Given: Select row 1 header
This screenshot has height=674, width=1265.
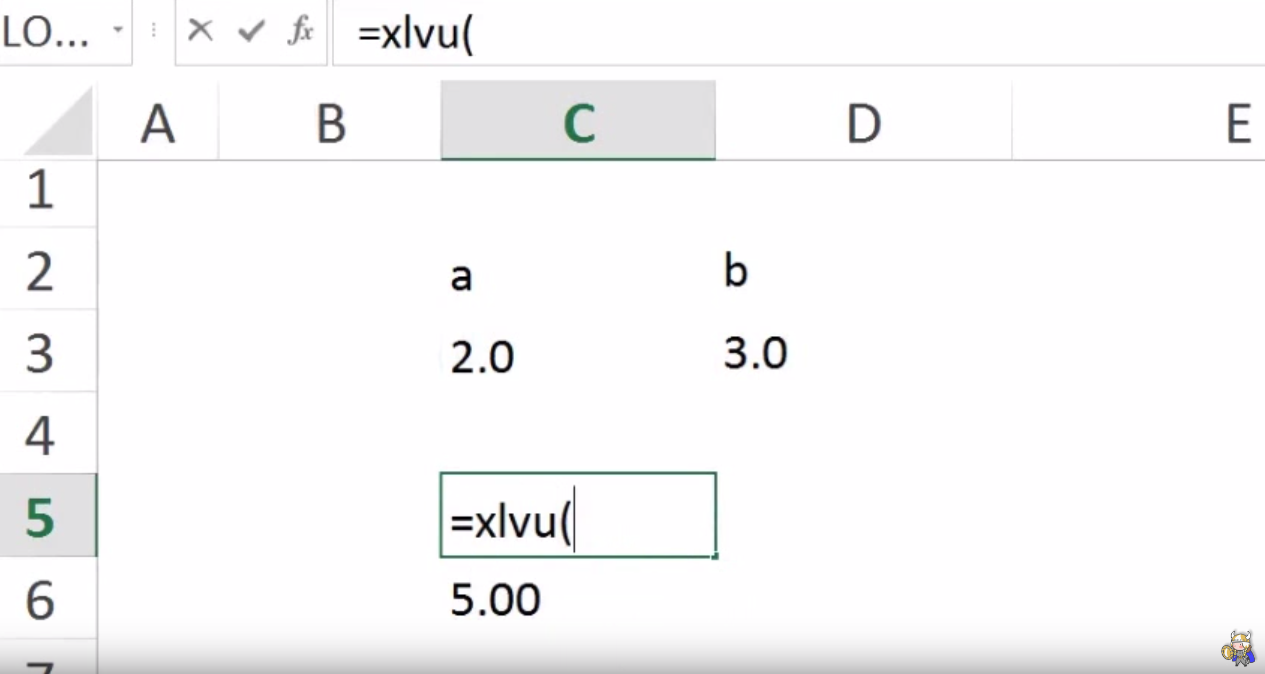Looking at the screenshot, I should coord(40,190).
